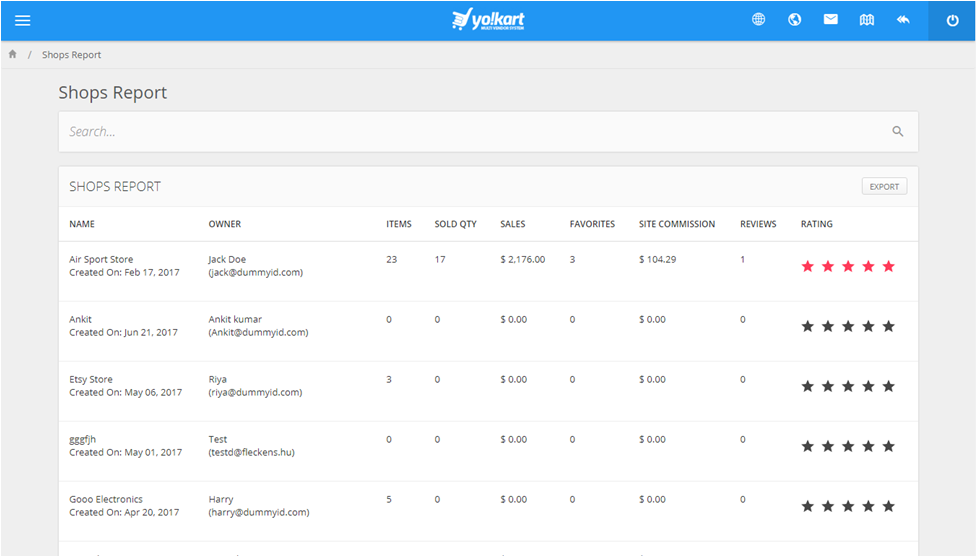This screenshot has width=977, height=557.
Task: Select the Air Sport Store shop name
Action: click(101, 259)
